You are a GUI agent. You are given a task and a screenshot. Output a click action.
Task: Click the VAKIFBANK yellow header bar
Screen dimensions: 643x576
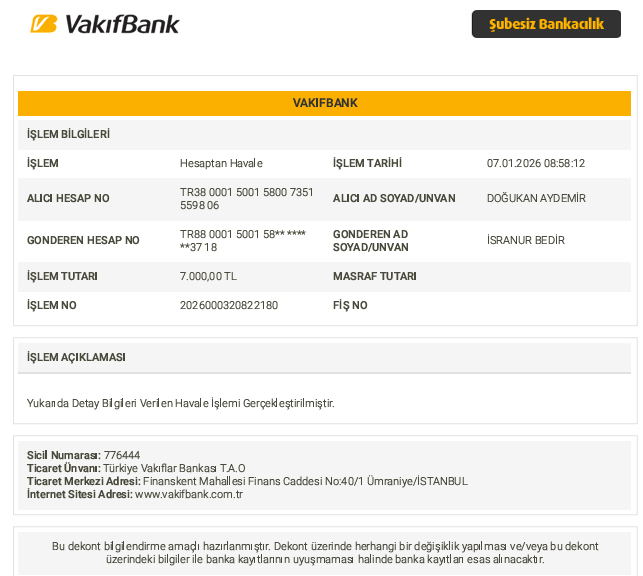324,103
